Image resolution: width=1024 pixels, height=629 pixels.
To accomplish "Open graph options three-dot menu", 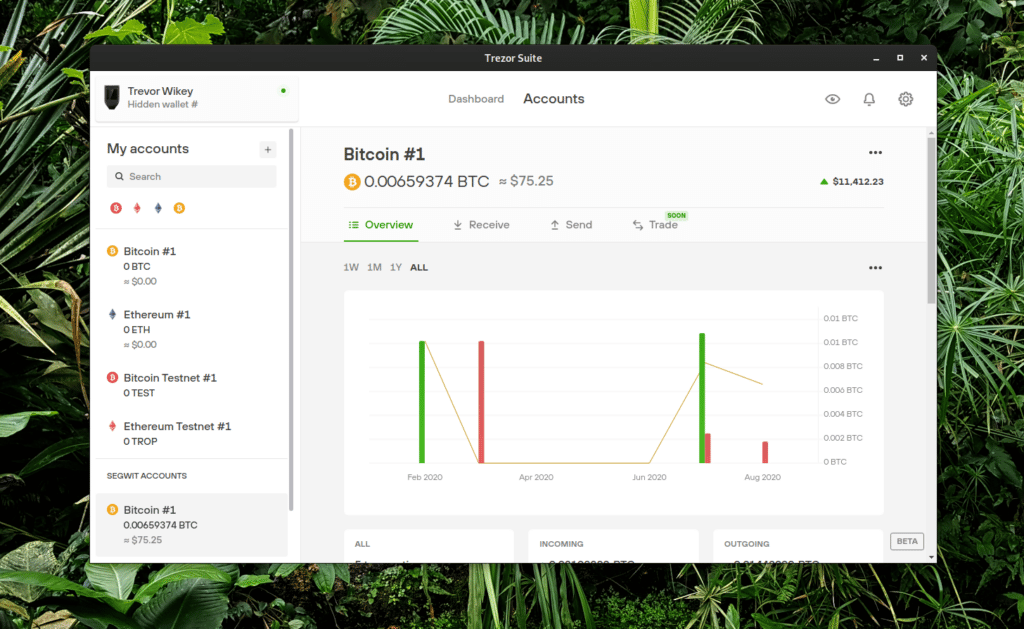I will tap(875, 268).
